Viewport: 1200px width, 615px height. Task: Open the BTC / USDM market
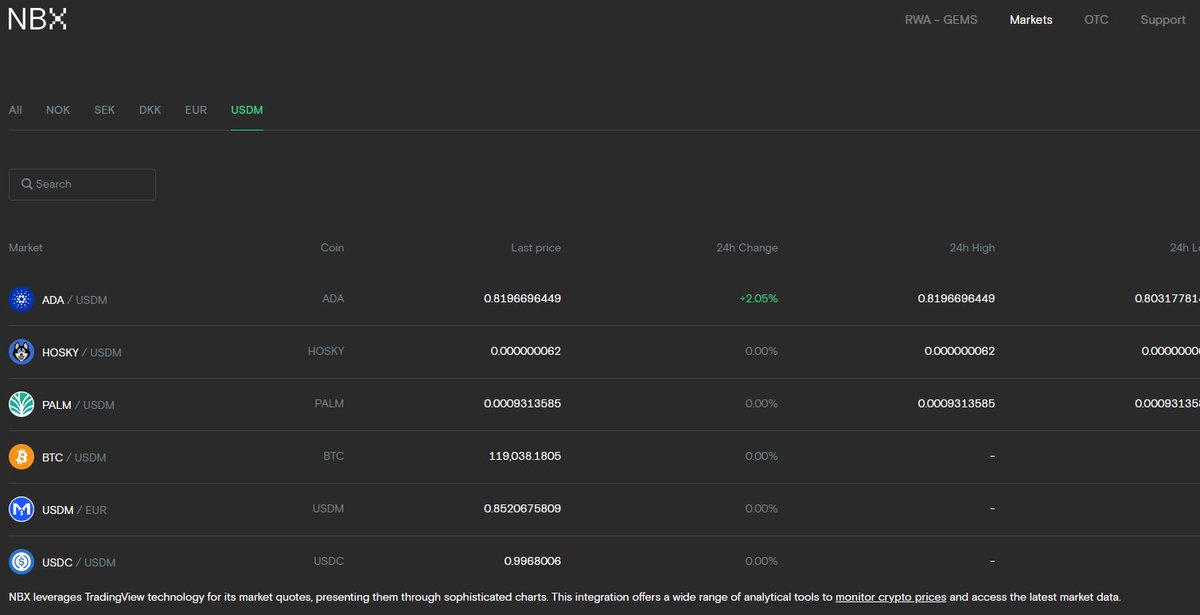click(74, 457)
